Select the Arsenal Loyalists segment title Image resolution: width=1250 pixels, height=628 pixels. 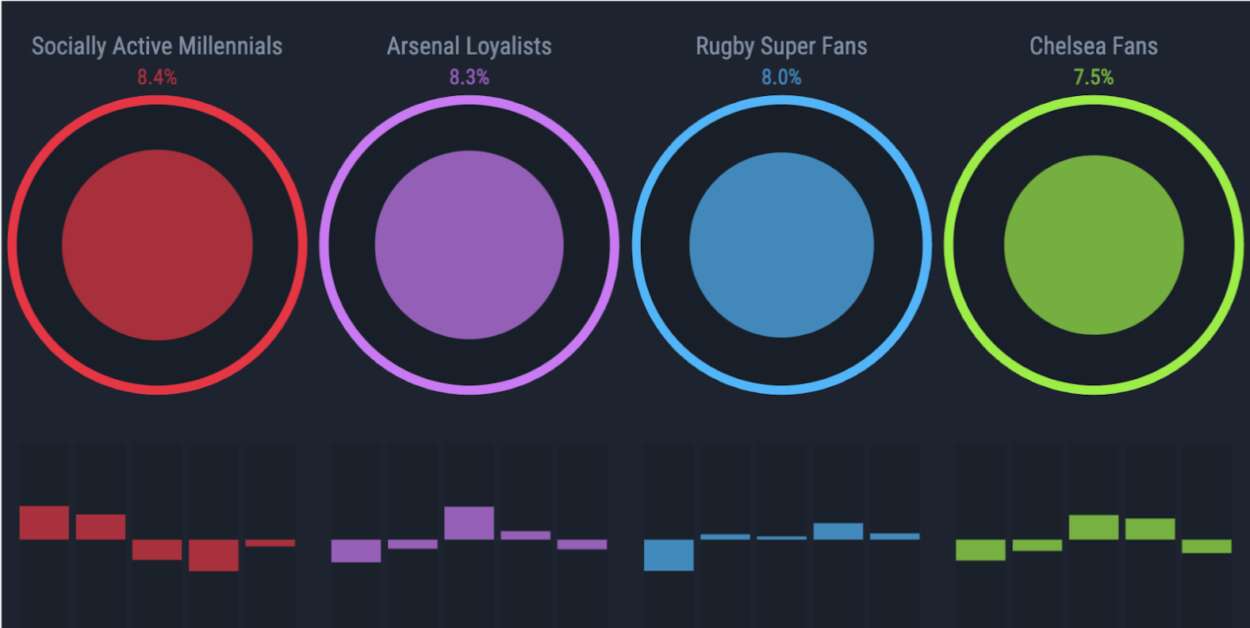click(x=469, y=46)
